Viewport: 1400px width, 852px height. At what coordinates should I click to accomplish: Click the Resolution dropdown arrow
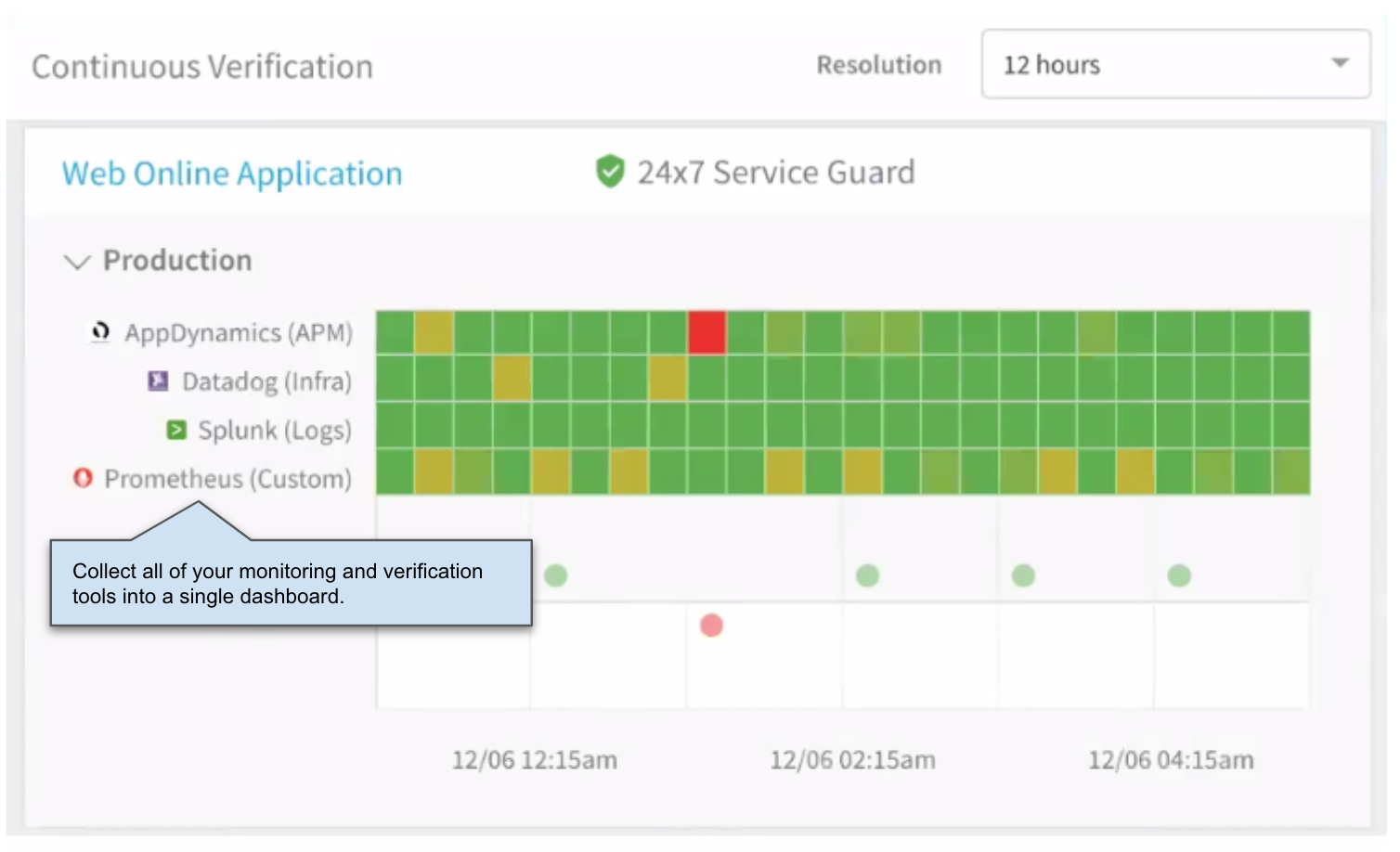tap(1340, 63)
